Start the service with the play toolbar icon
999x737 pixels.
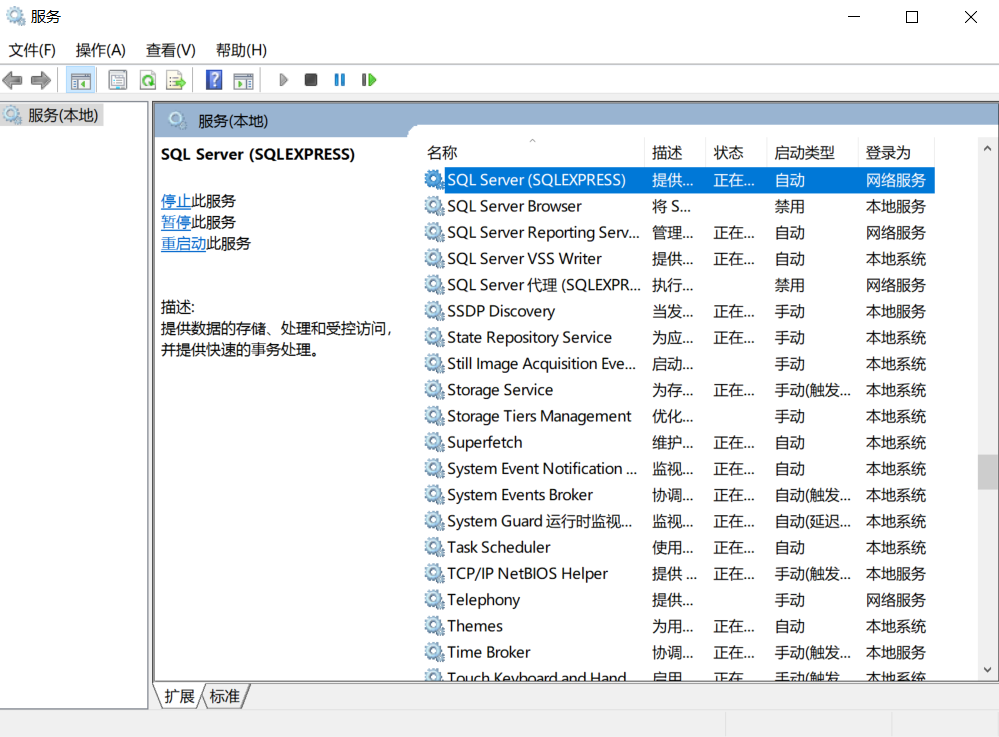283,79
